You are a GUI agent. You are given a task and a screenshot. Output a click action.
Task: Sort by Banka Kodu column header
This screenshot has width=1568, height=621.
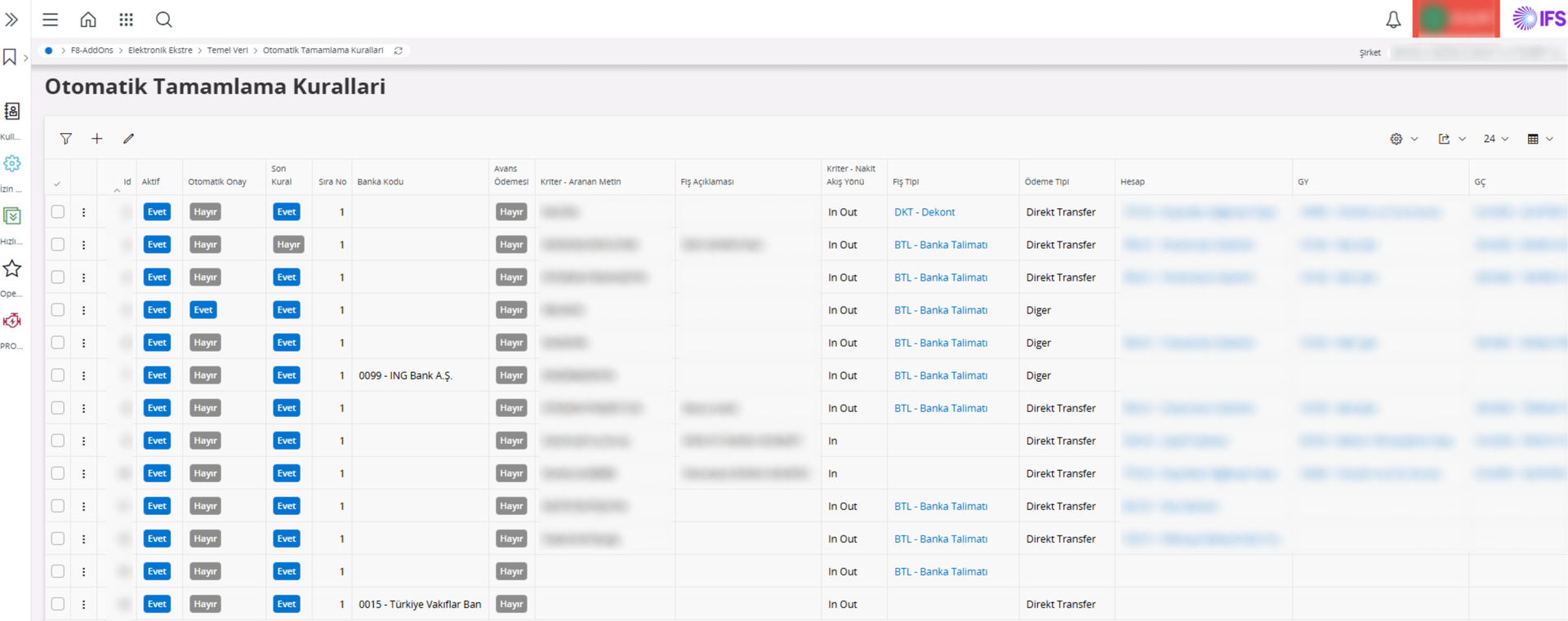click(380, 182)
